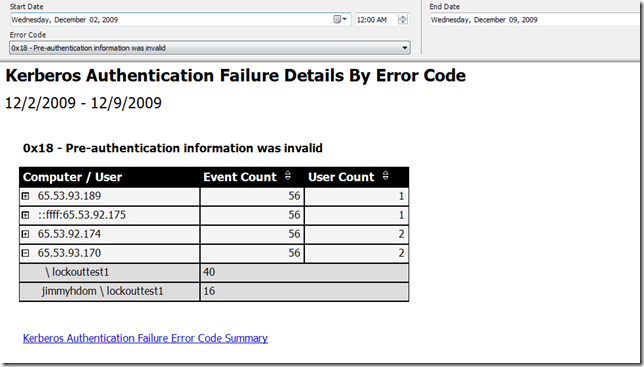
Task: Select the 65.53.93.170 computer text
Action: point(69,252)
